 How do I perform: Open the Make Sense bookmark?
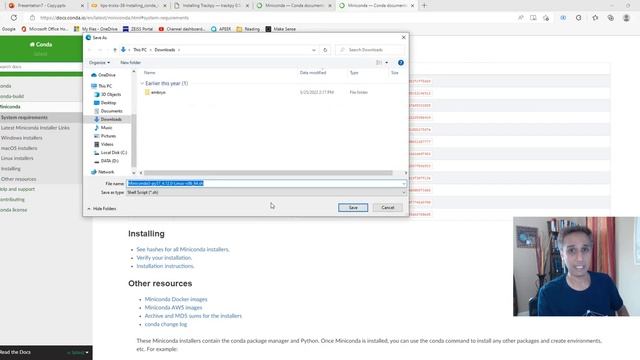[280, 29]
